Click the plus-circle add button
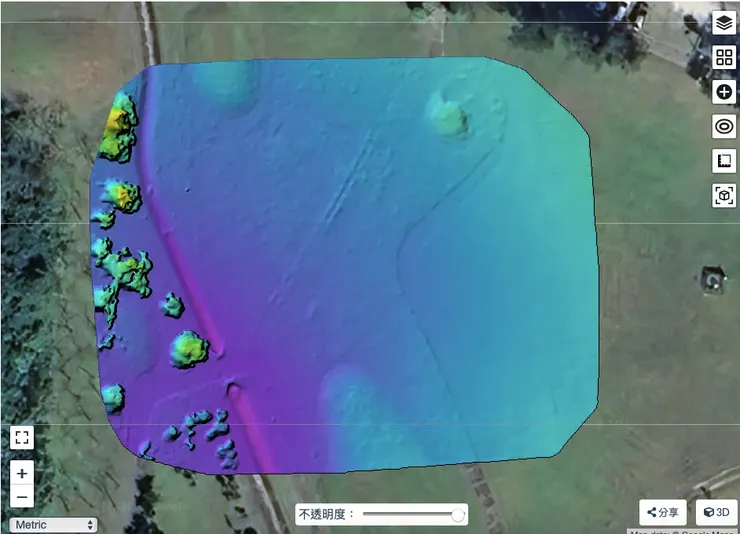This screenshot has height=534, width=740. (x=724, y=92)
